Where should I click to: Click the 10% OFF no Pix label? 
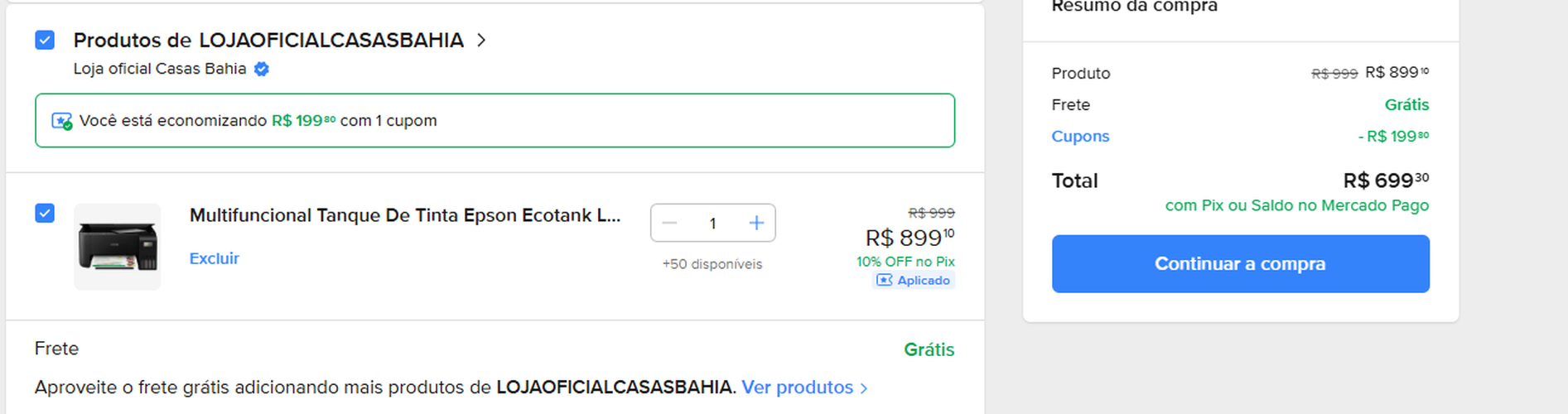coord(905,262)
